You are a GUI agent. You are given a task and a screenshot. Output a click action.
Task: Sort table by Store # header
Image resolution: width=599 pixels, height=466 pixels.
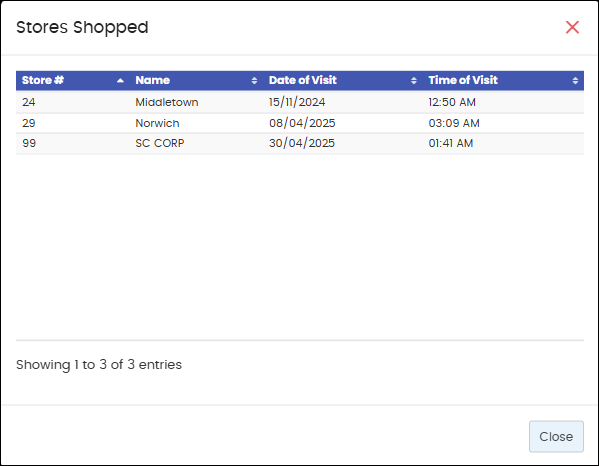click(x=42, y=80)
